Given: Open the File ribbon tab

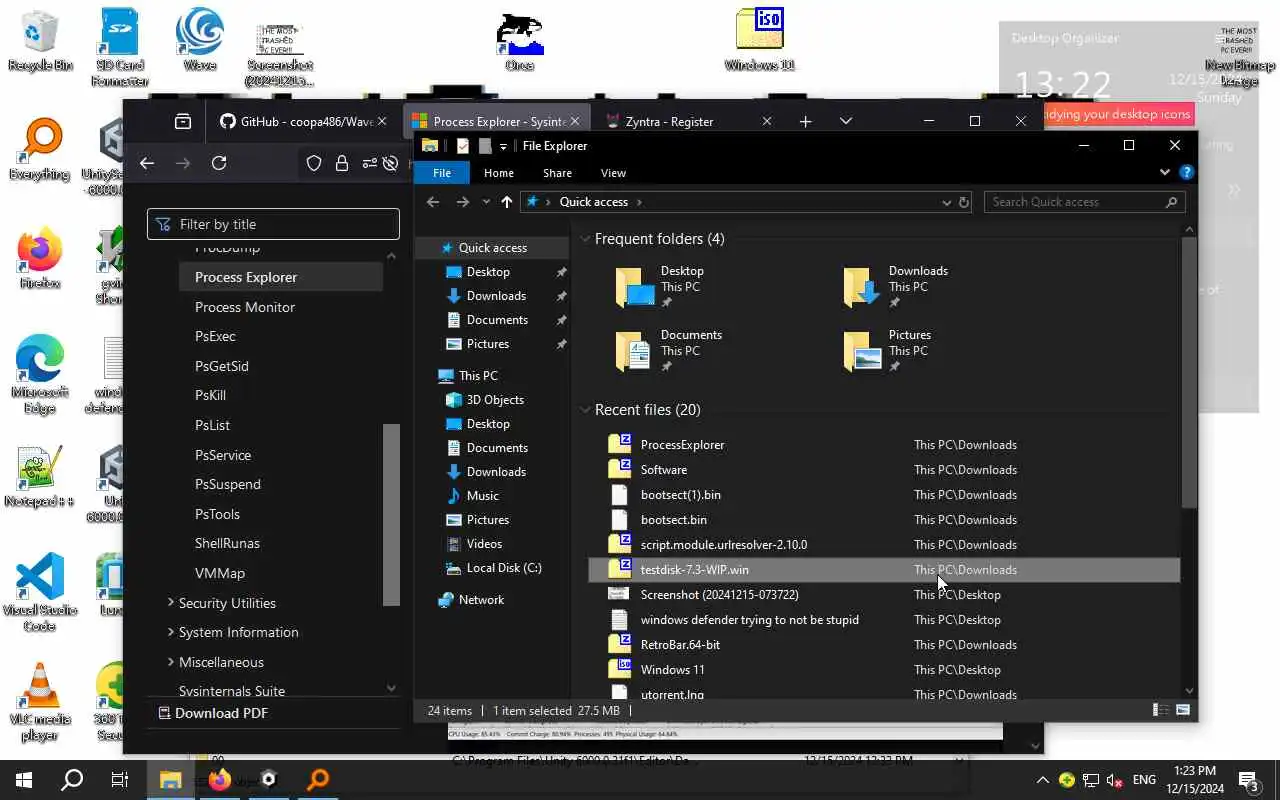Looking at the screenshot, I should tap(442, 173).
